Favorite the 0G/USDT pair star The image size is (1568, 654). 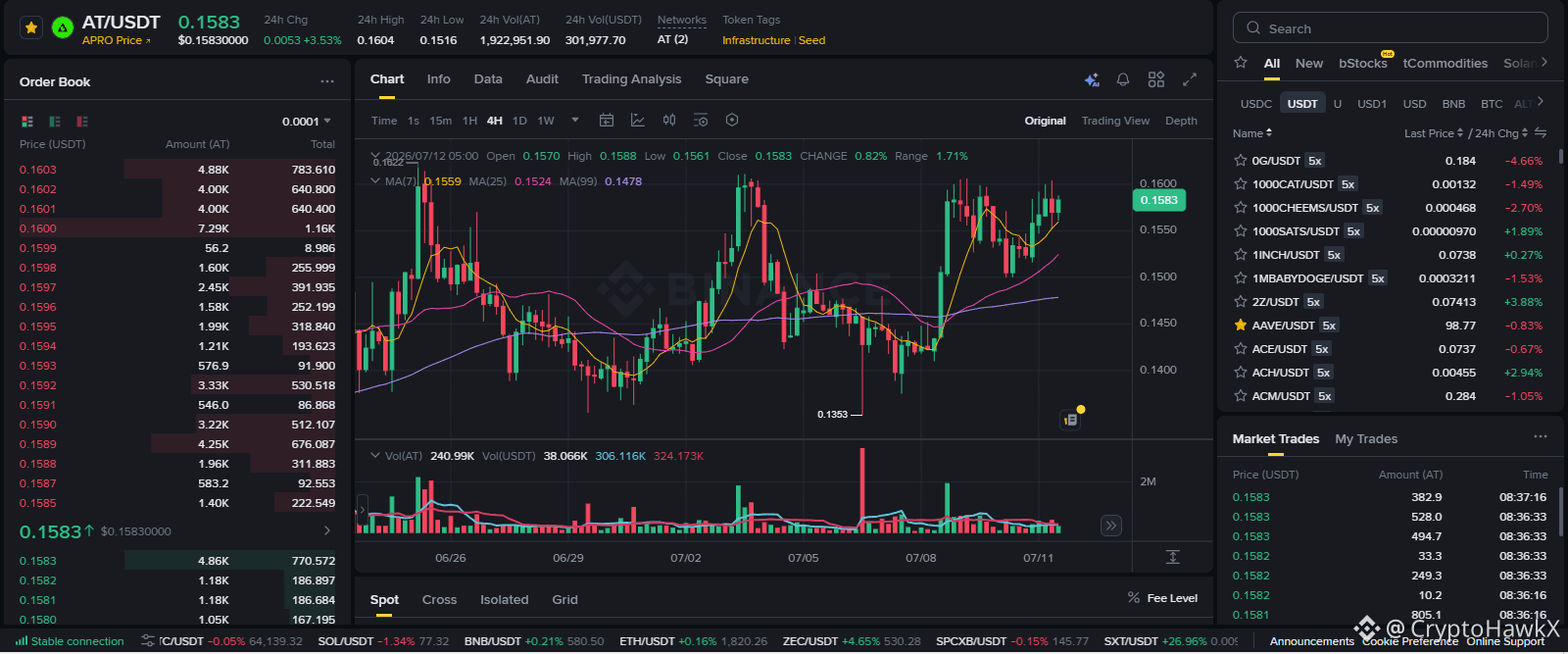(1241, 161)
